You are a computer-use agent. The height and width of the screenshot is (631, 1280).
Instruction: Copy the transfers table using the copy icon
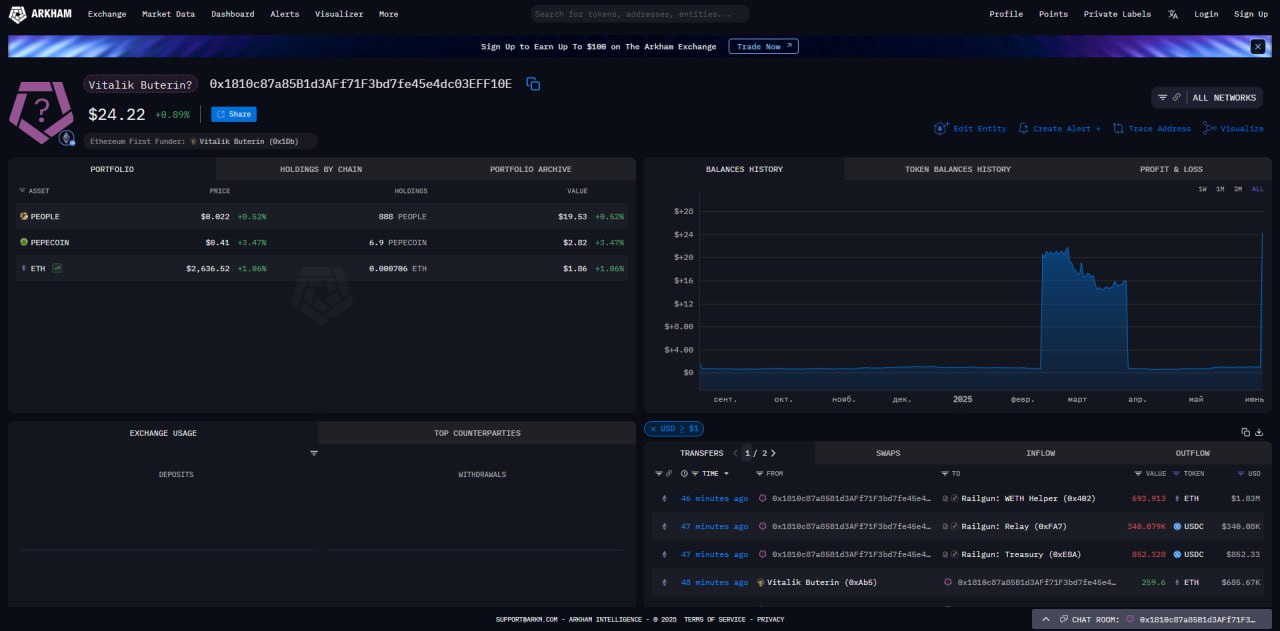point(1246,432)
